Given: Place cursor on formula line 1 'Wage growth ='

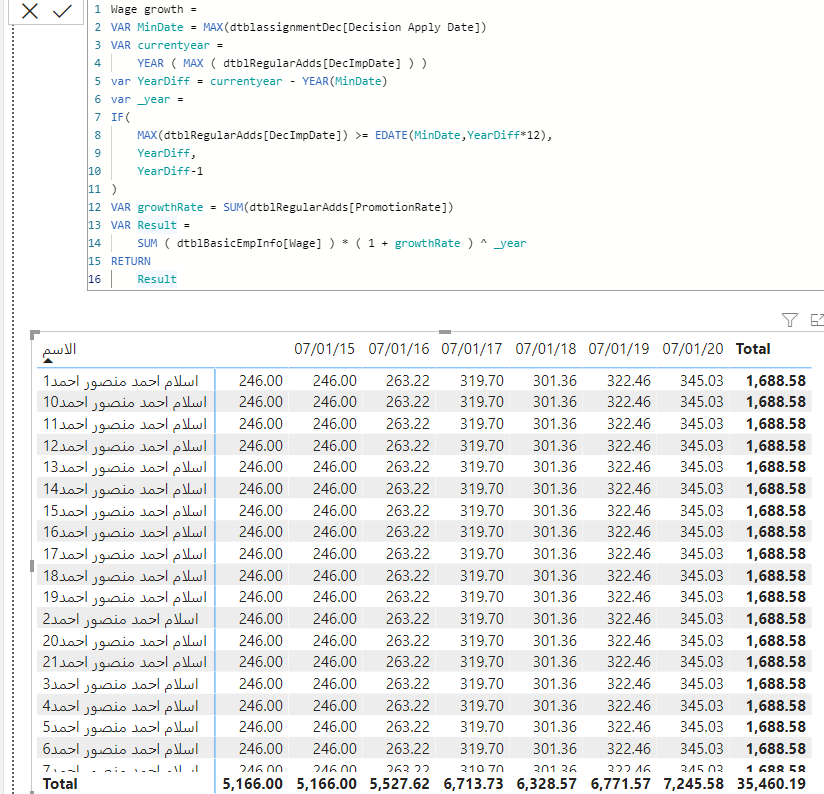Looking at the screenshot, I should [153, 9].
